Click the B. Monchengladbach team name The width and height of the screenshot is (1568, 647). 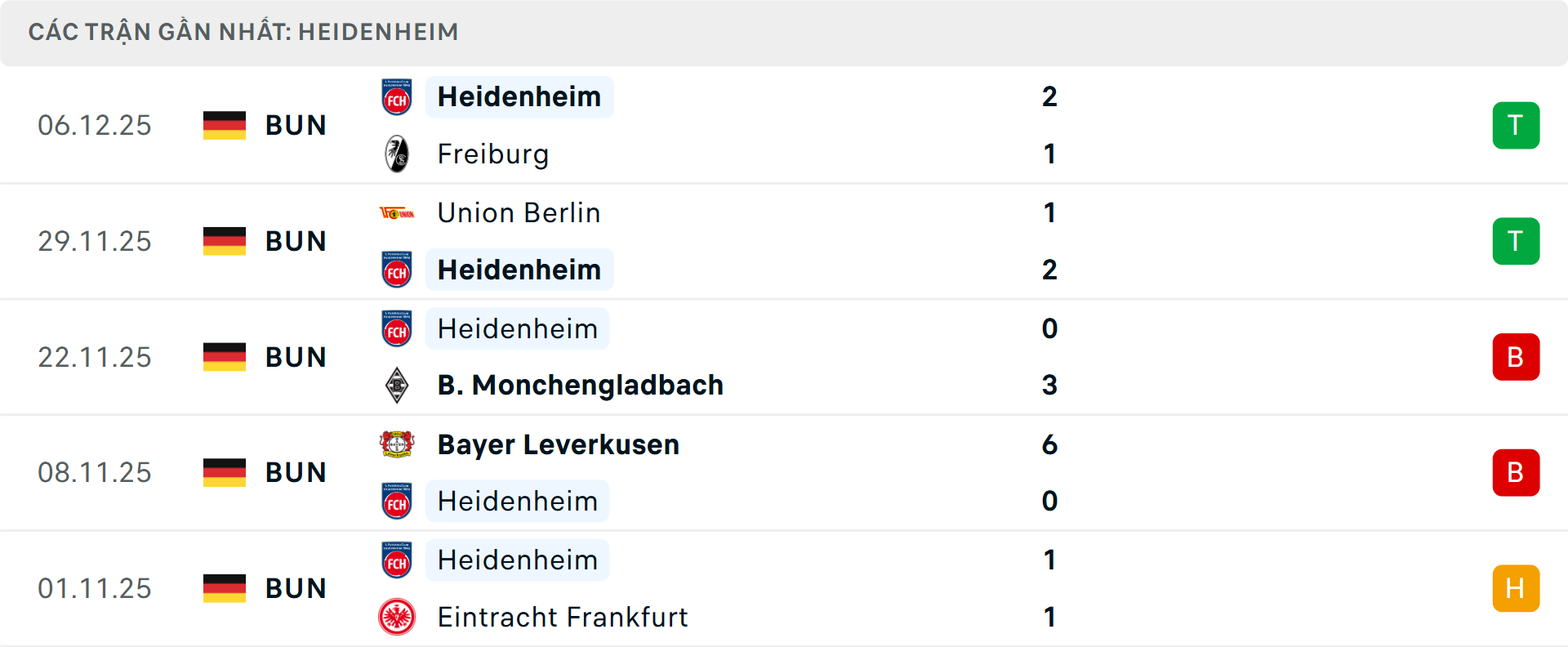click(x=580, y=385)
